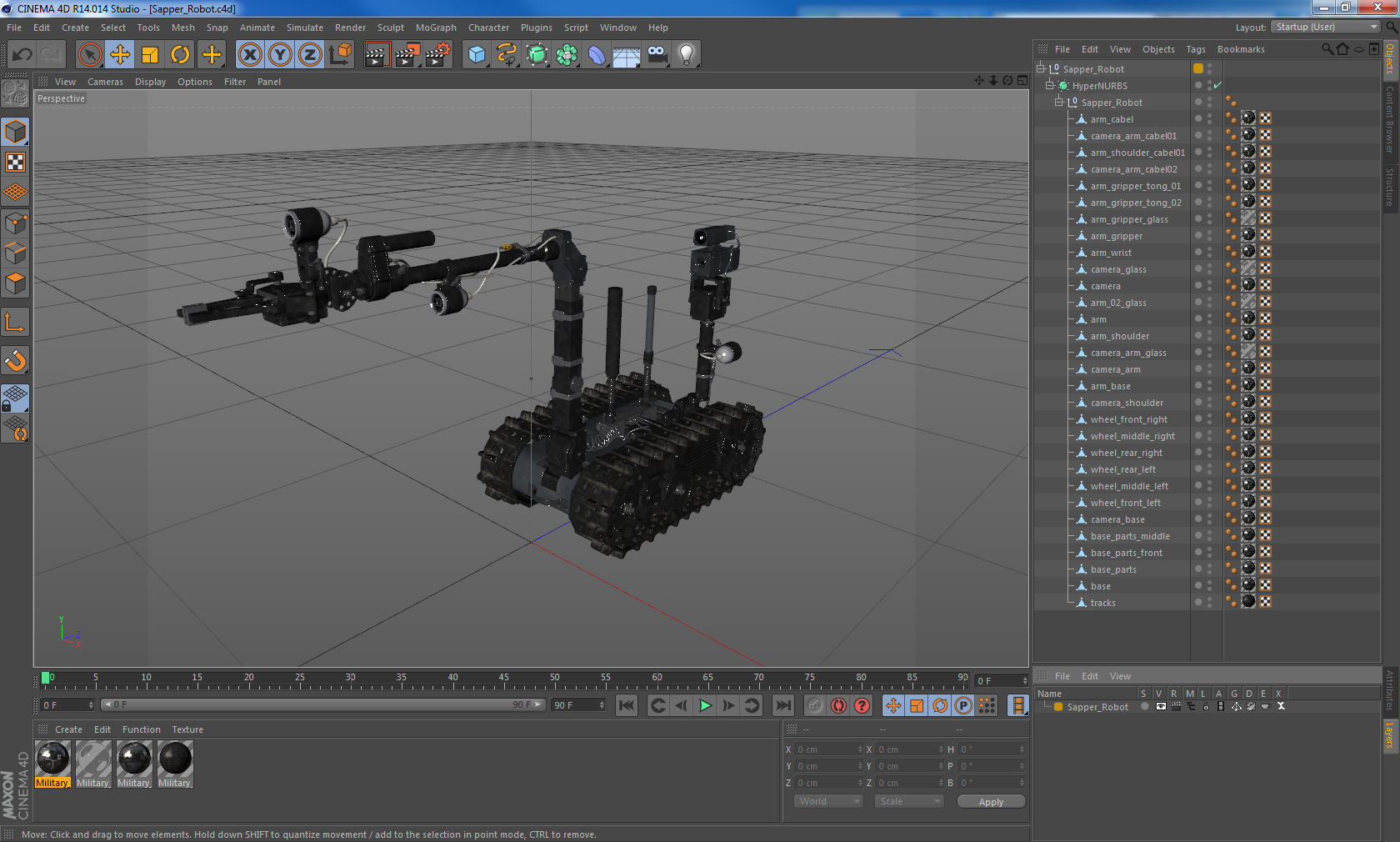Image resolution: width=1400 pixels, height=842 pixels.
Task: Click the first Military material swatch
Action: [x=52, y=759]
